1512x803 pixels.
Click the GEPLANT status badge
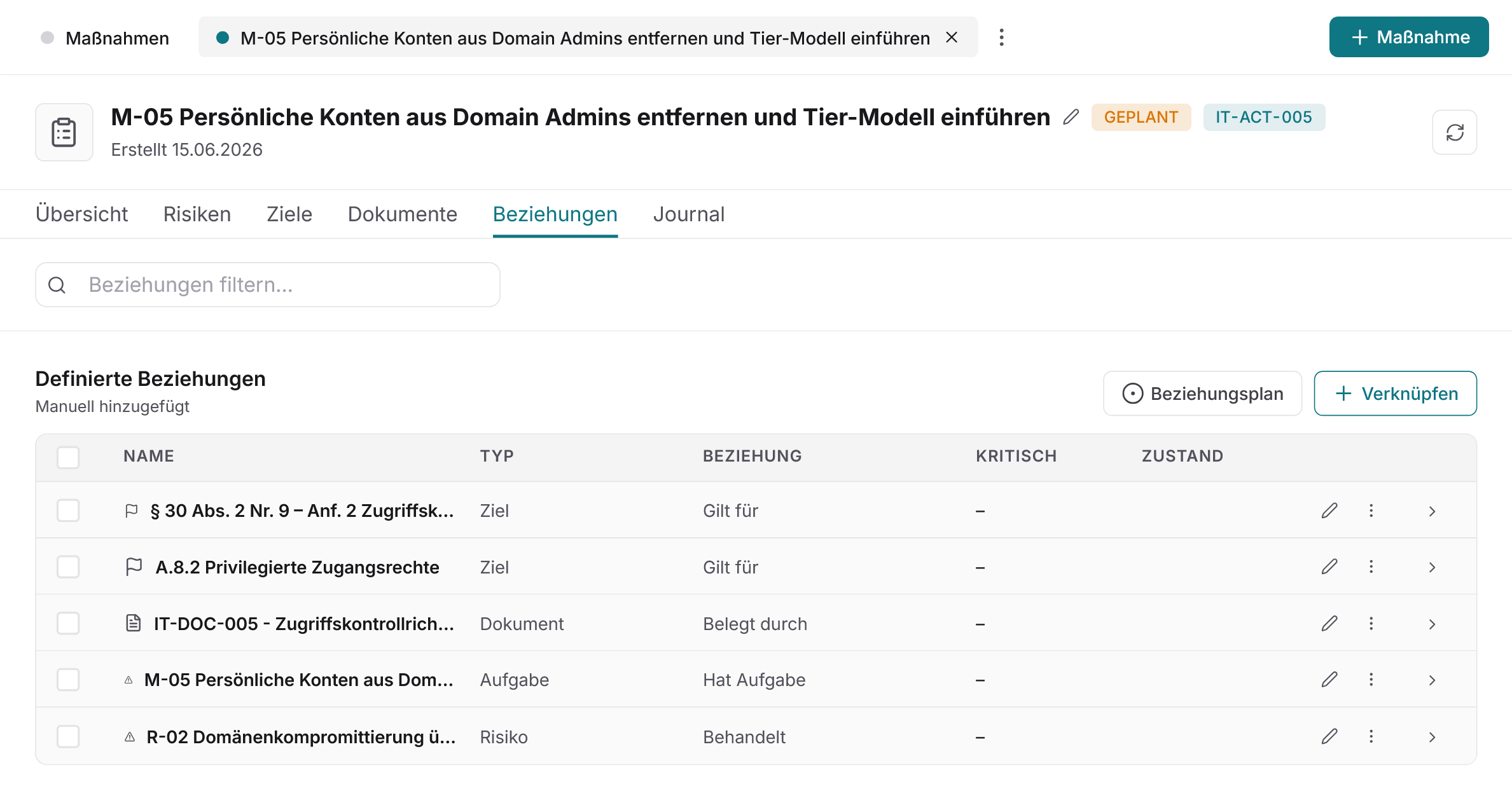1141,117
